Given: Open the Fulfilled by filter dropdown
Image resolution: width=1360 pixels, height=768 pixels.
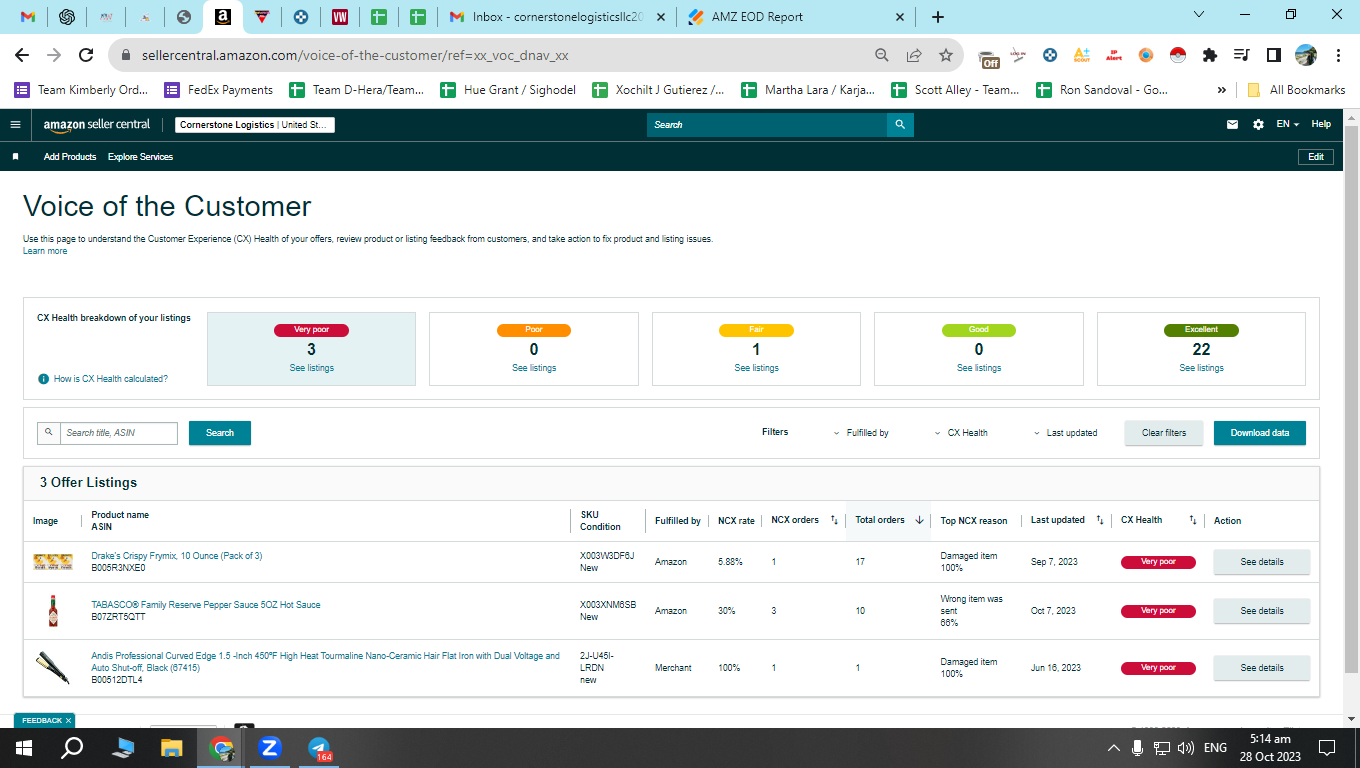Looking at the screenshot, I should [x=861, y=433].
